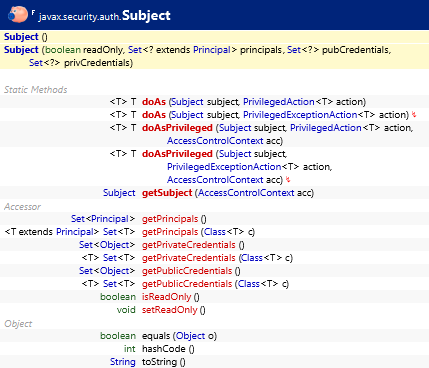This screenshot has height=368, width=429.
Task: Open second doAsPrivileged method
Action: (x=177, y=154)
